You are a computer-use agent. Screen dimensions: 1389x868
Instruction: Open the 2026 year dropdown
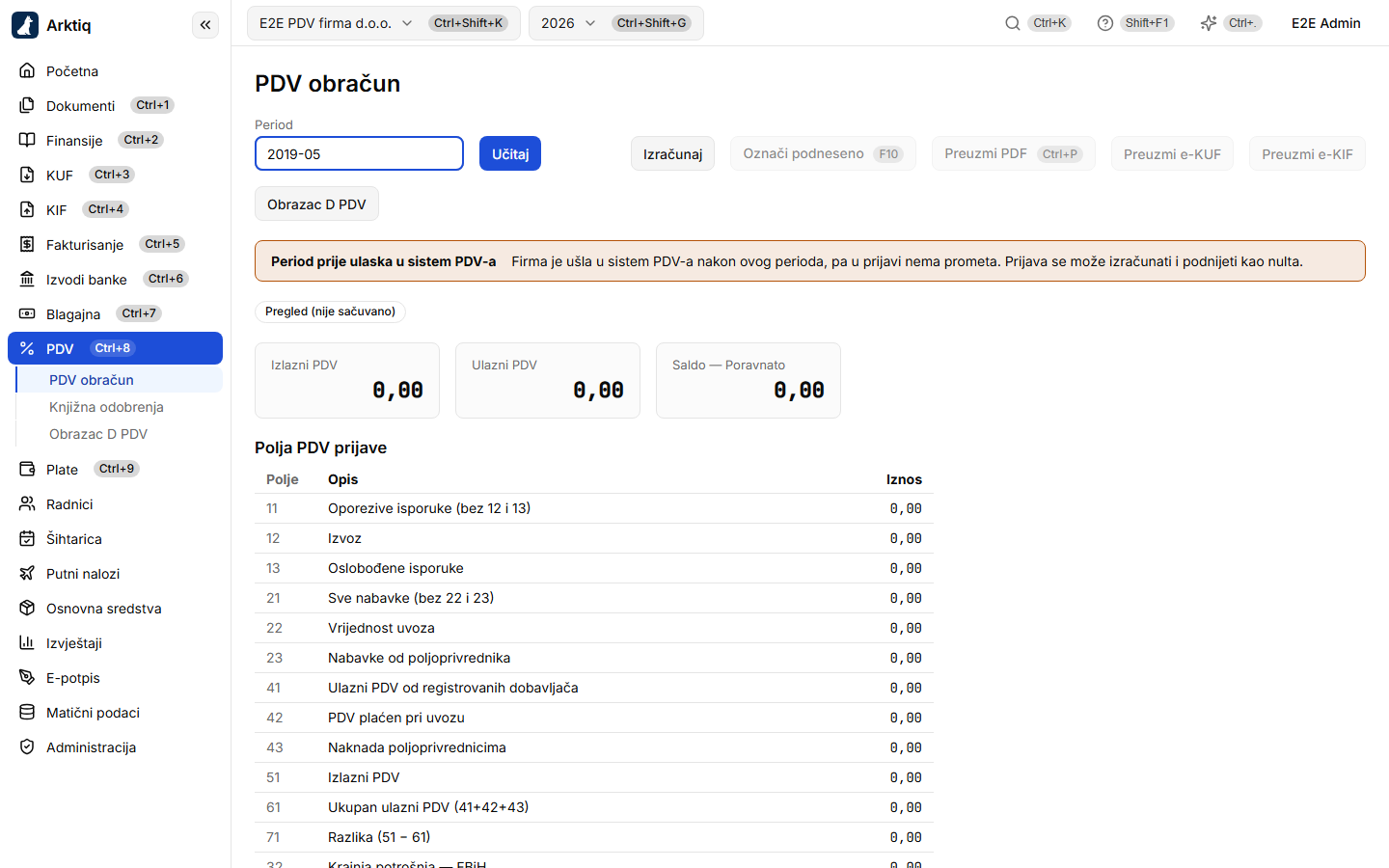point(615,23)
